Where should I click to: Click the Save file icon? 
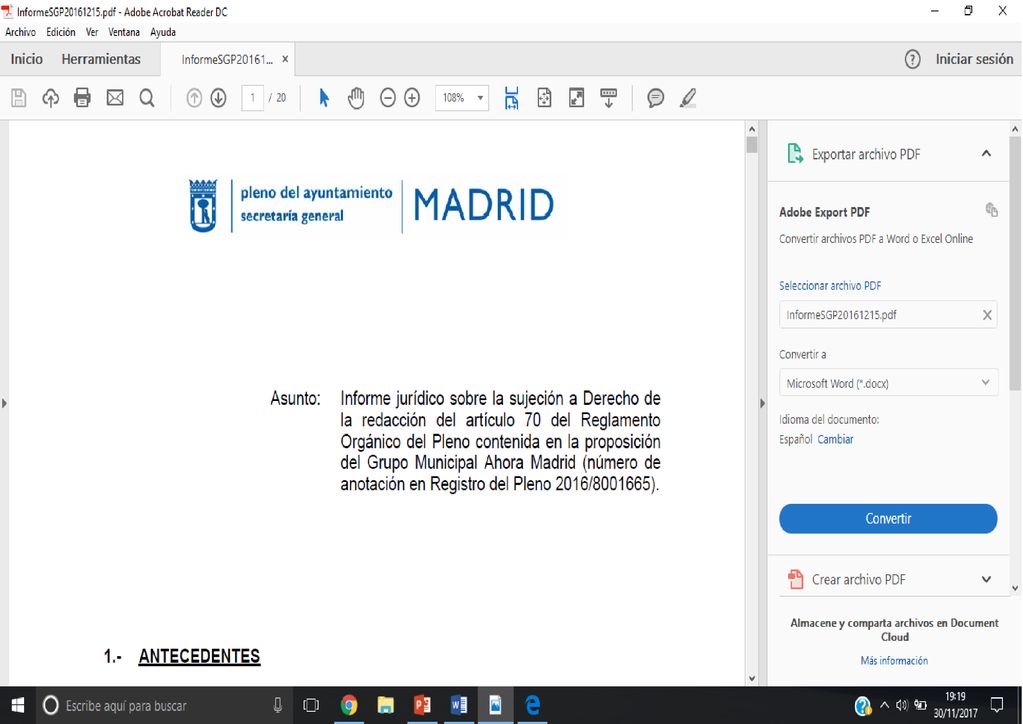[19, 98]
